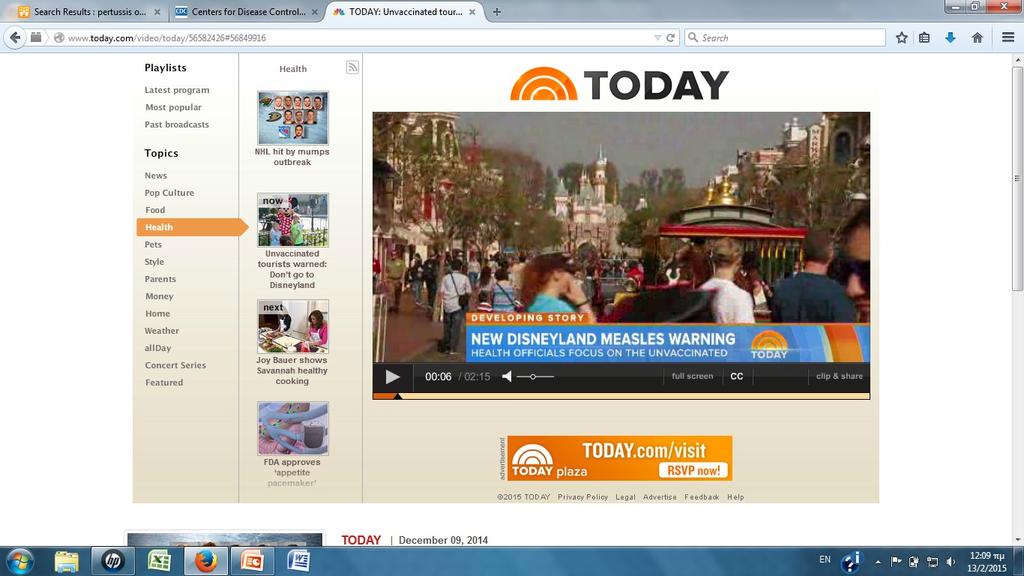Screen dimensions: 1024x576
Task: Click the EN language indicator
Action: click(825, 560)
